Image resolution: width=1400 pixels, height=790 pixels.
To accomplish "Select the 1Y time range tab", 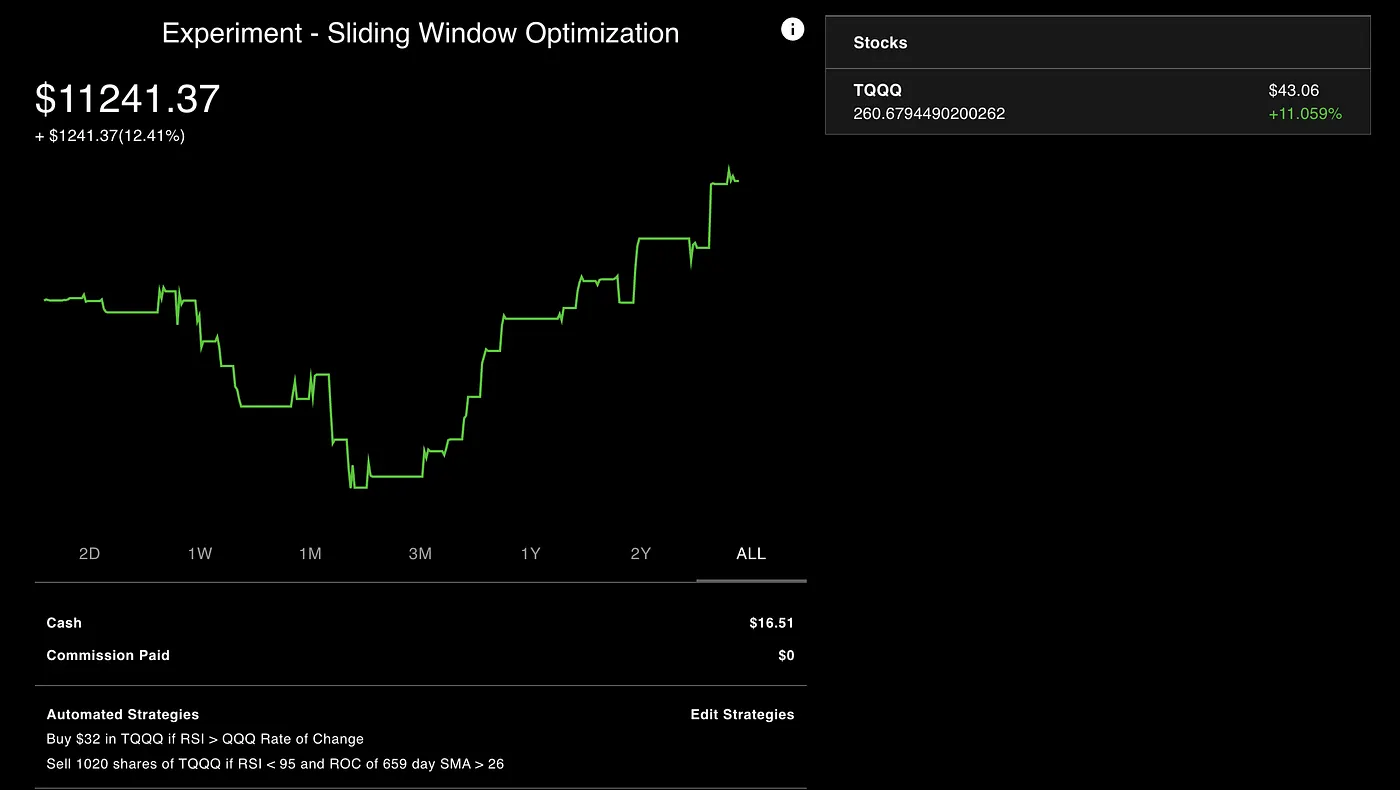I will coord(530,554).
